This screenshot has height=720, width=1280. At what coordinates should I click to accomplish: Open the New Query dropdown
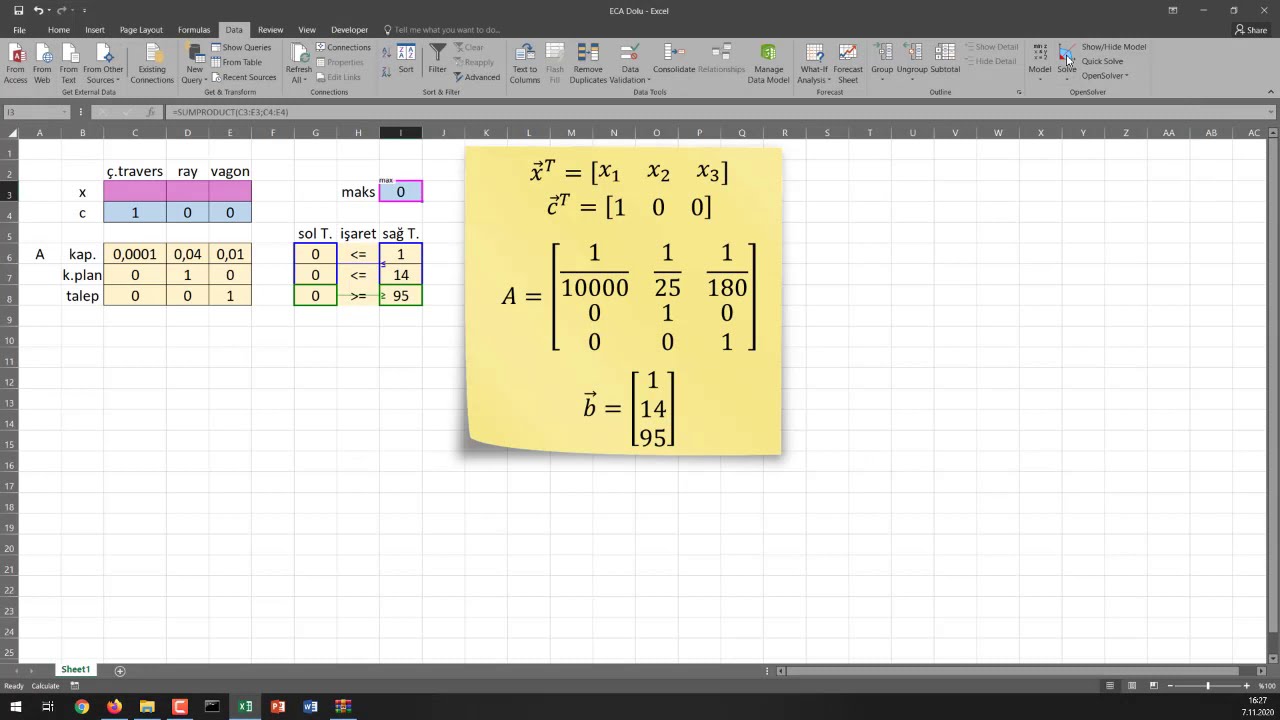coord(194,64)
